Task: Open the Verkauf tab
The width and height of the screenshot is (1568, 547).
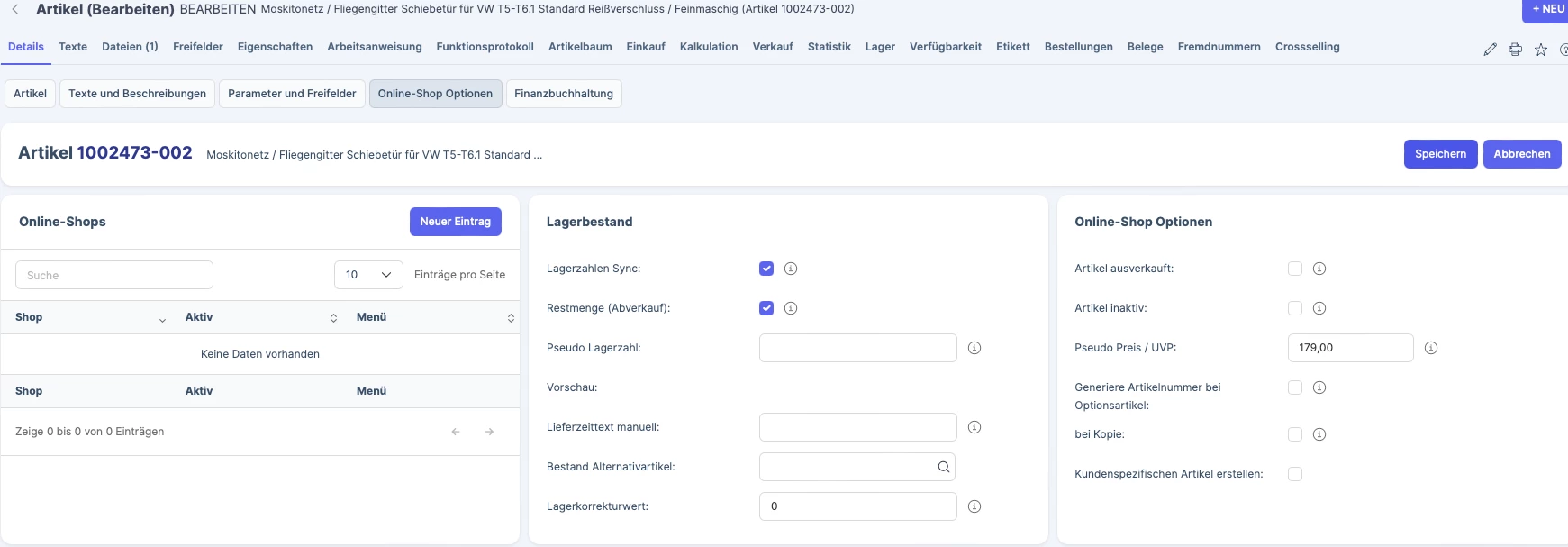Action: pos(773,47)
